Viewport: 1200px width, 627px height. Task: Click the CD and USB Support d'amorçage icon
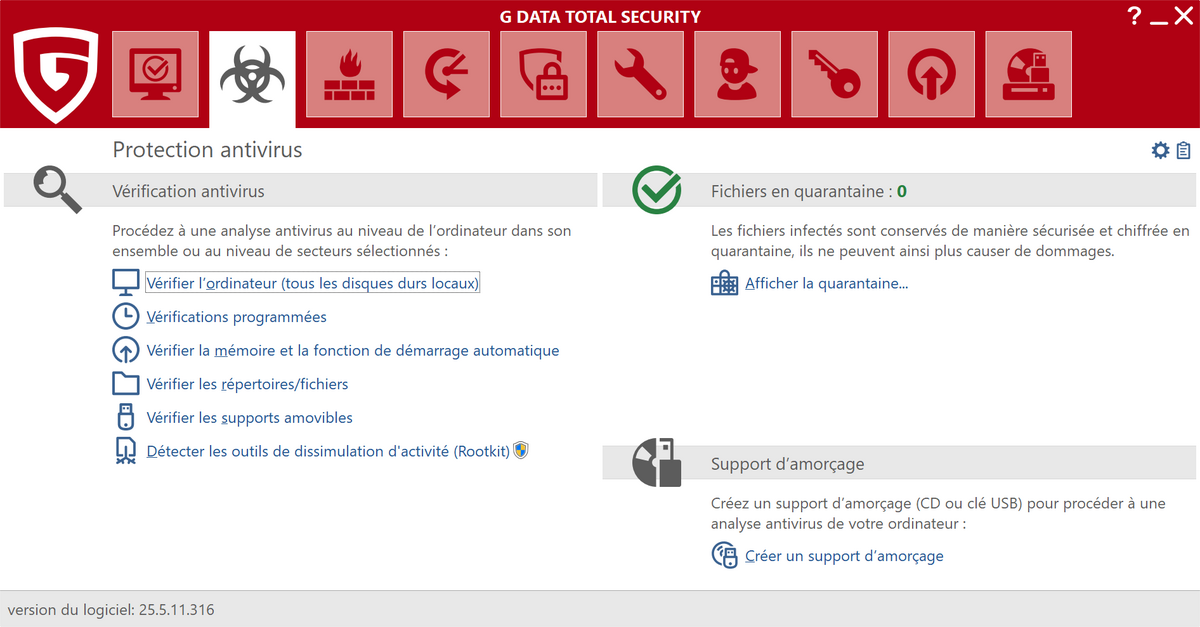(656, 463)
